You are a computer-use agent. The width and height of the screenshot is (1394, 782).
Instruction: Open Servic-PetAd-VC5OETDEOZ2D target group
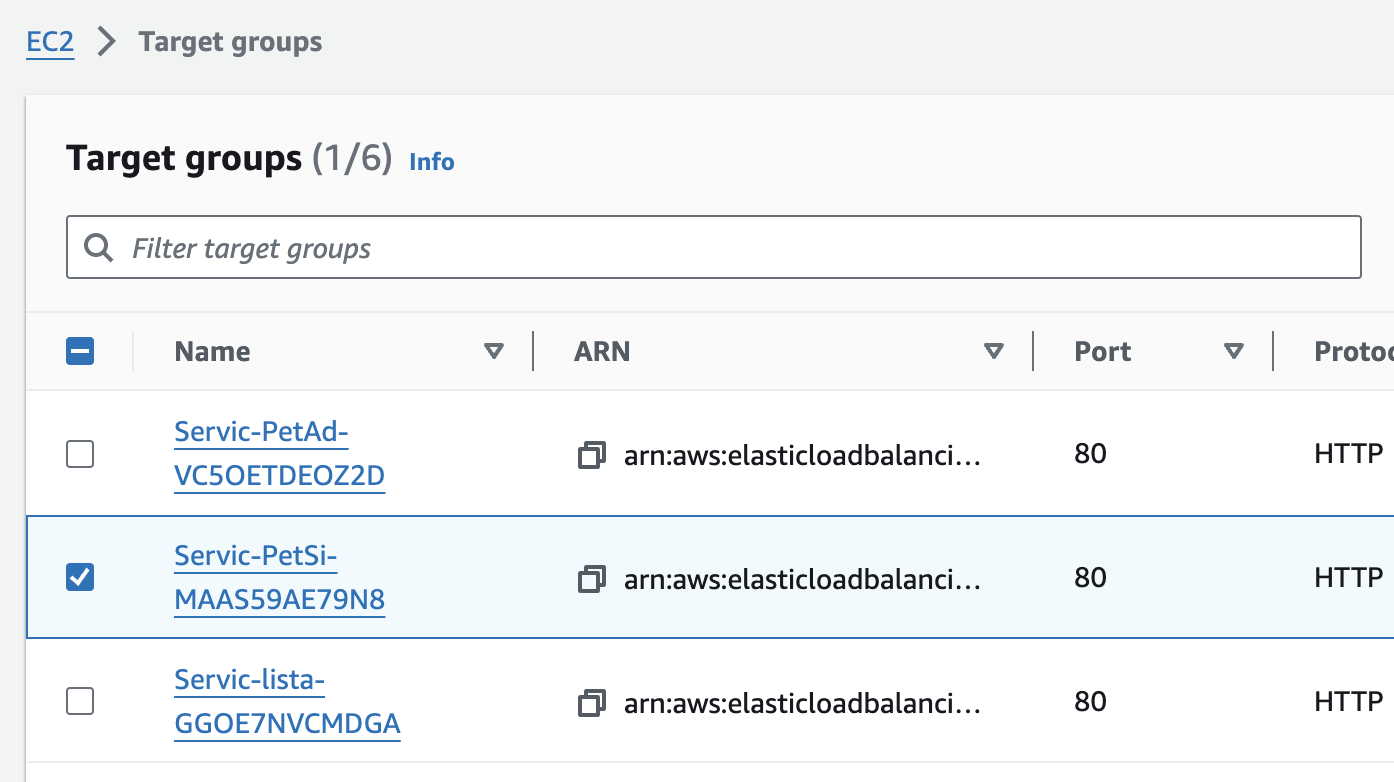[279, 454]
